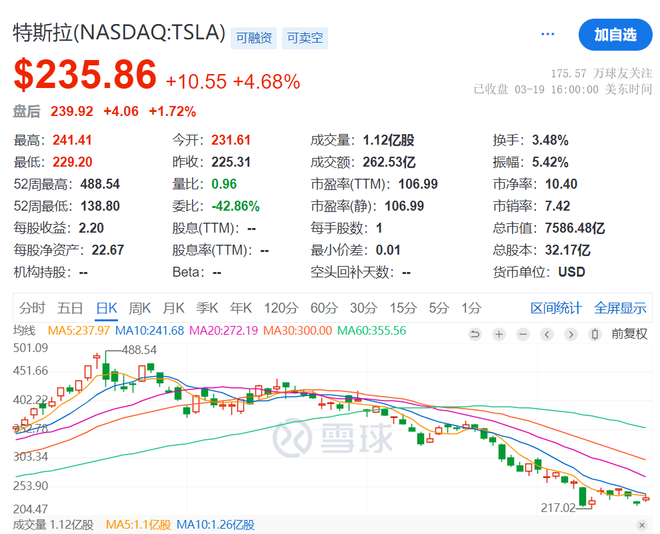This screenshot has height=534, width=660.
Task: Open the 均线 indicator selector
Action: (25, 331)
